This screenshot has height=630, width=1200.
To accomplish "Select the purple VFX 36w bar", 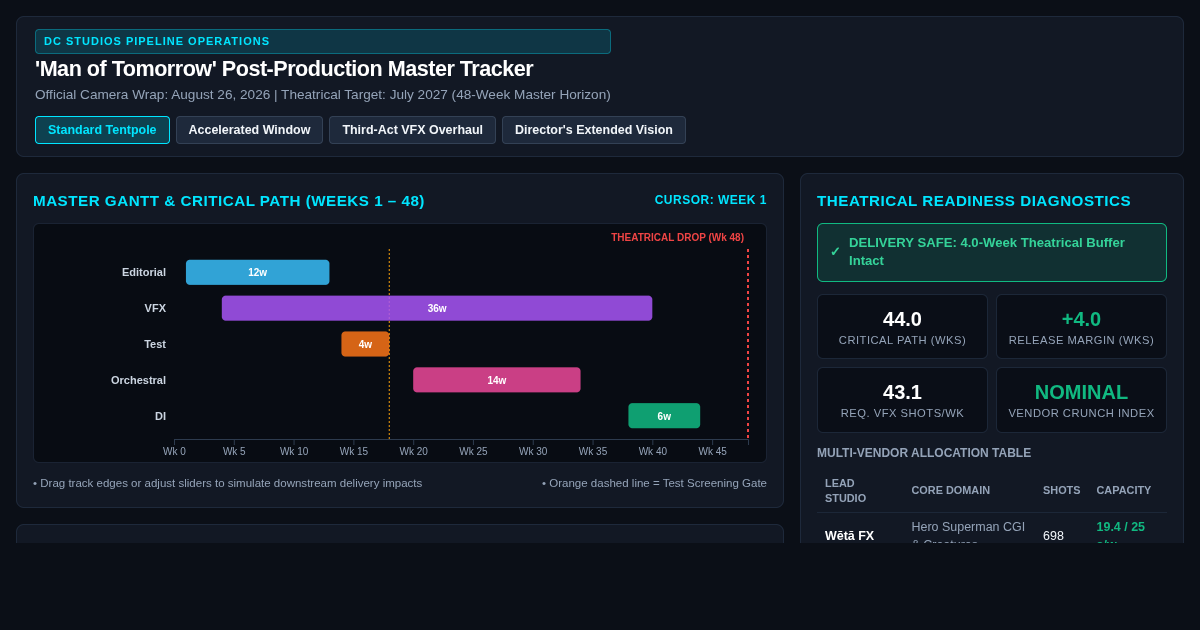I will (437, 308).
